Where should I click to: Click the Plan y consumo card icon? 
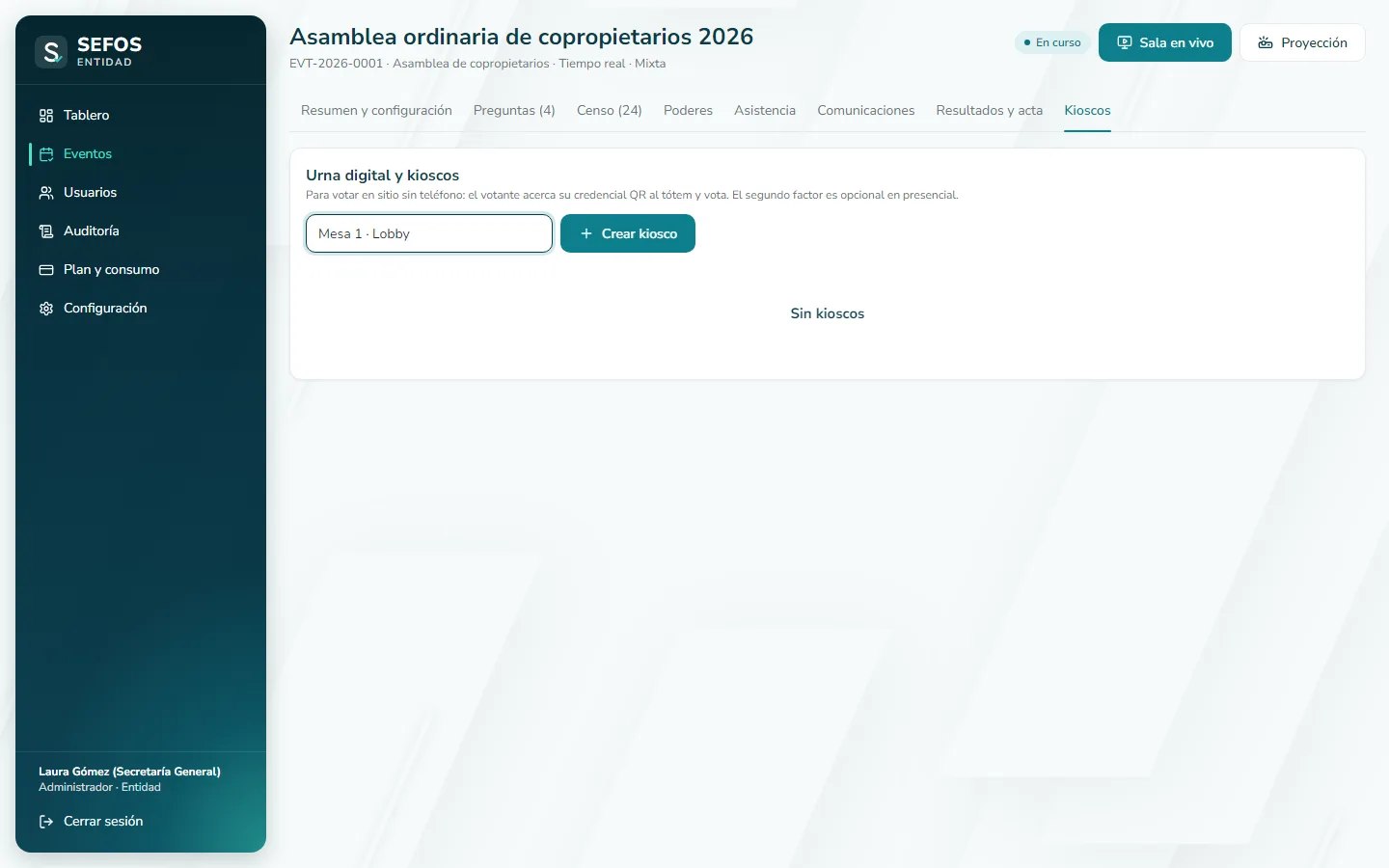click(46, 270)
